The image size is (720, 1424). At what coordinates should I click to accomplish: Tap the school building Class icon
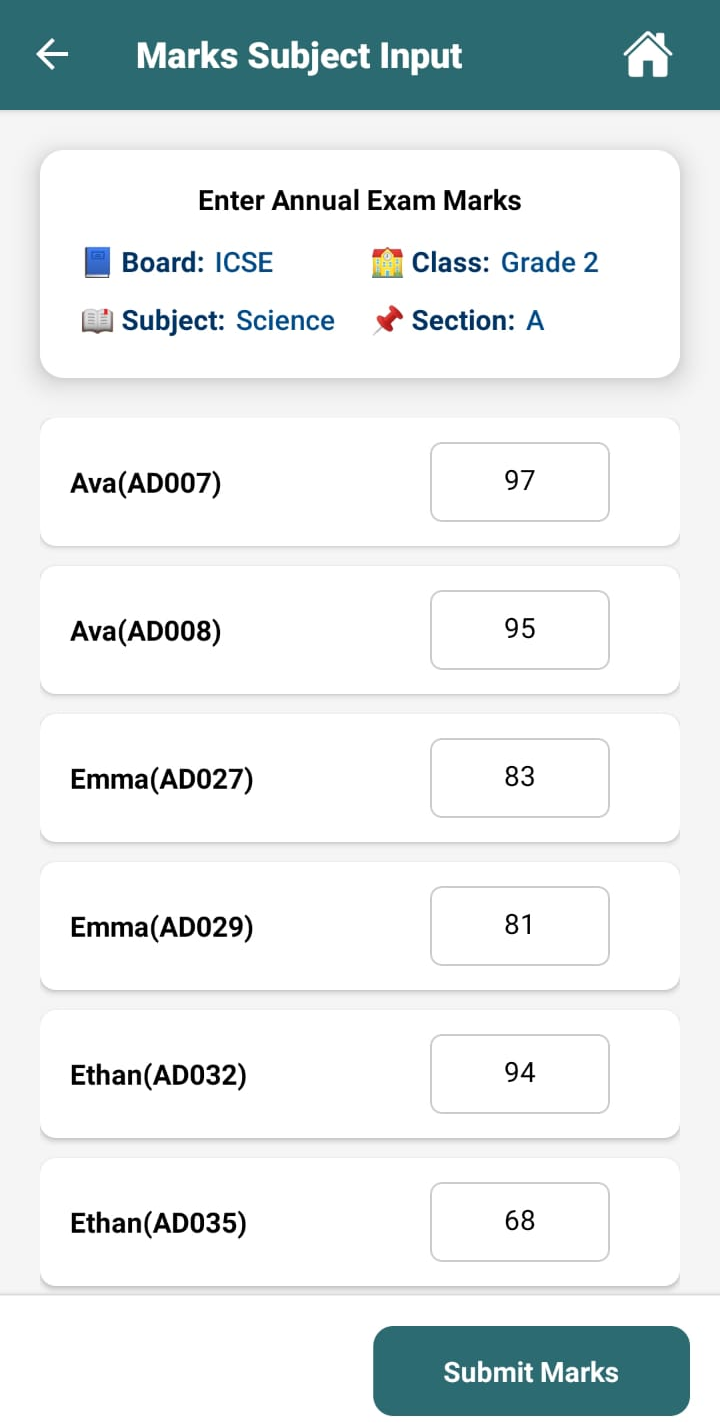pos(387,263)
